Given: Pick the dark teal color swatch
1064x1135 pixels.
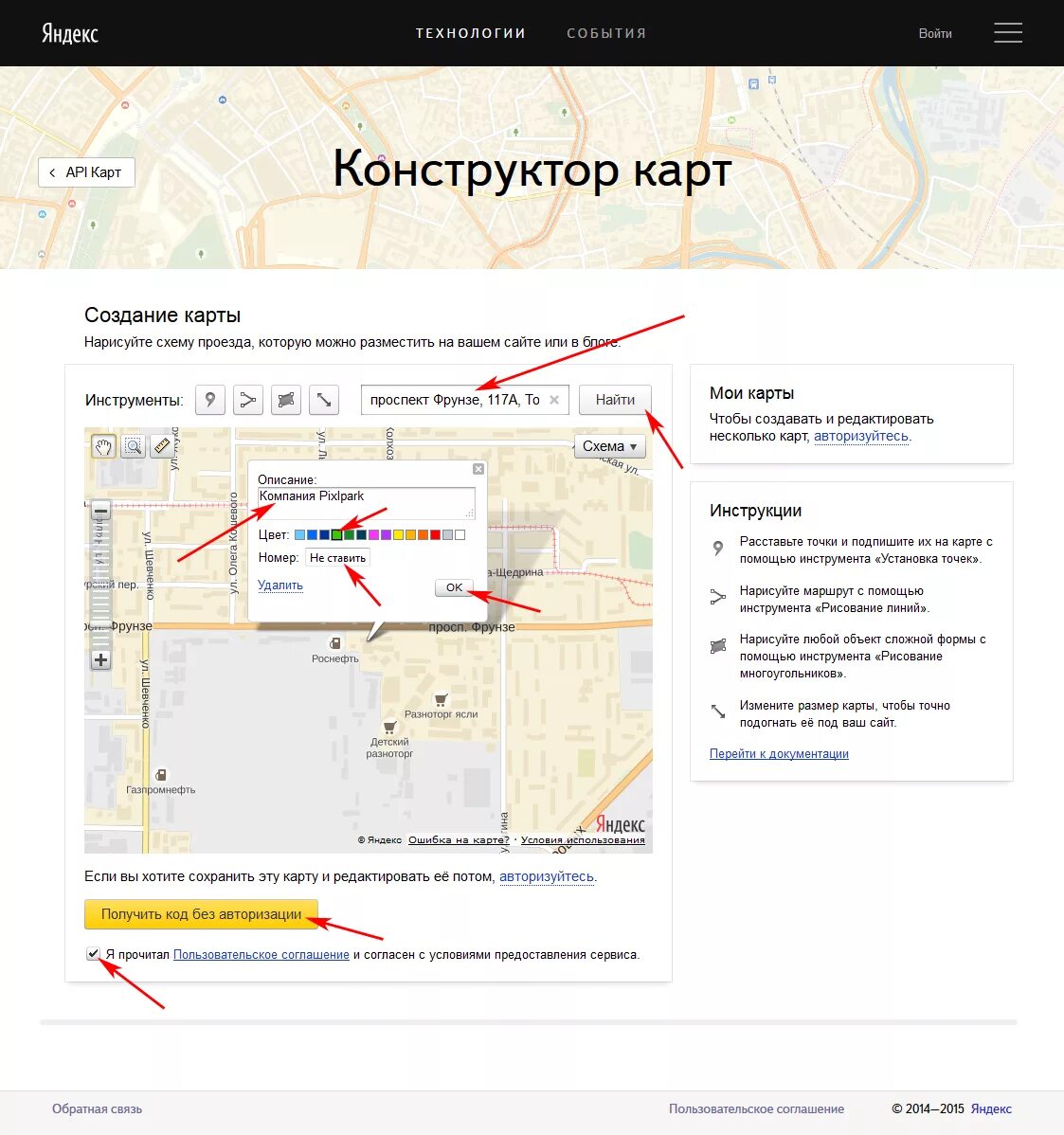Looking at the screenshot, I should pos(361,535).
